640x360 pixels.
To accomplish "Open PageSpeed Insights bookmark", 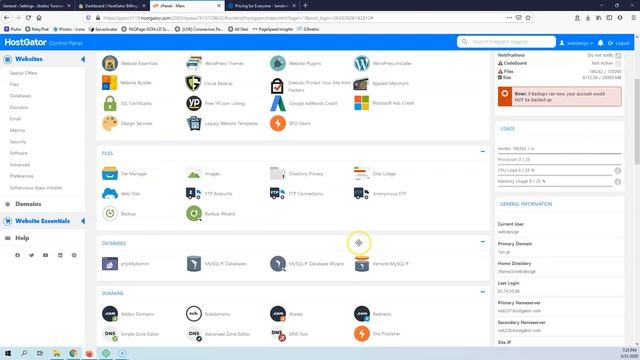I will (272, 29).
